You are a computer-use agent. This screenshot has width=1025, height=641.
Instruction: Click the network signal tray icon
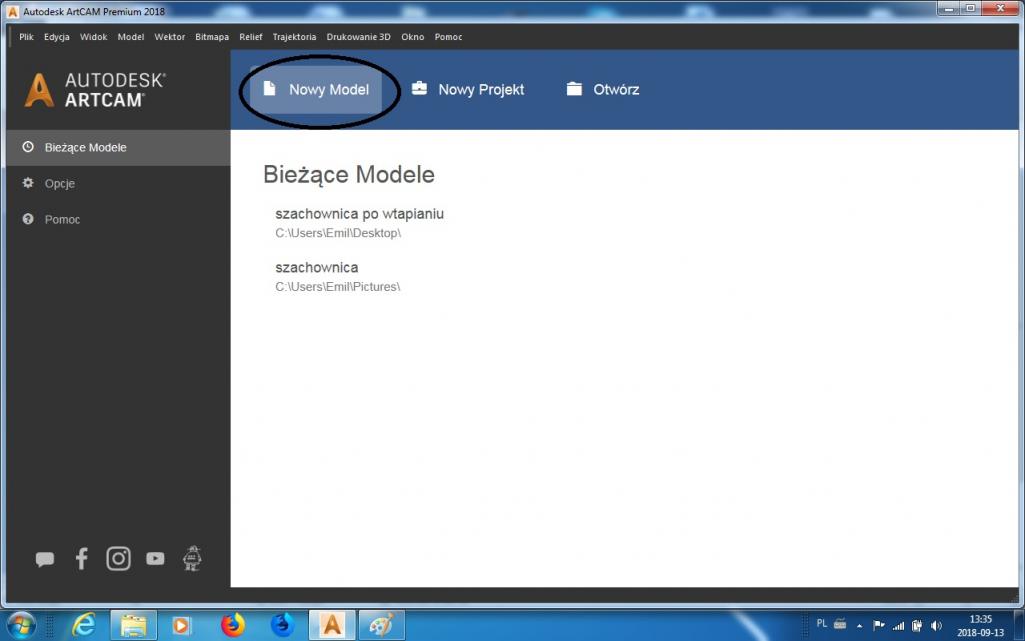click(899, 625)
